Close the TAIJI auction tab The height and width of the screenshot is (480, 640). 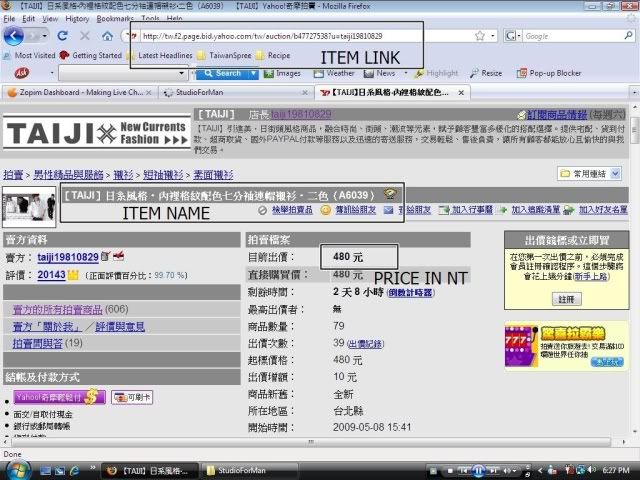(461, 93)
